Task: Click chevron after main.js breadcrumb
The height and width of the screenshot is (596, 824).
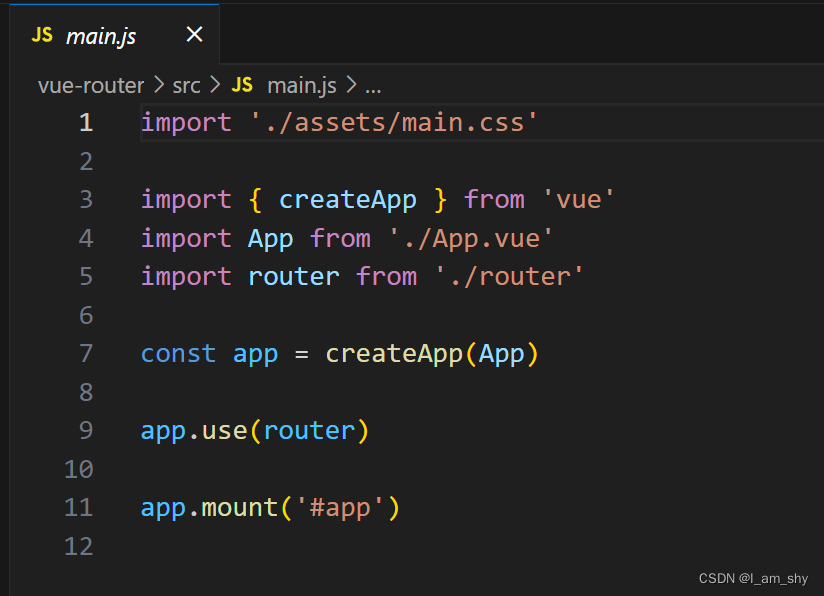Action: point(351,85)
